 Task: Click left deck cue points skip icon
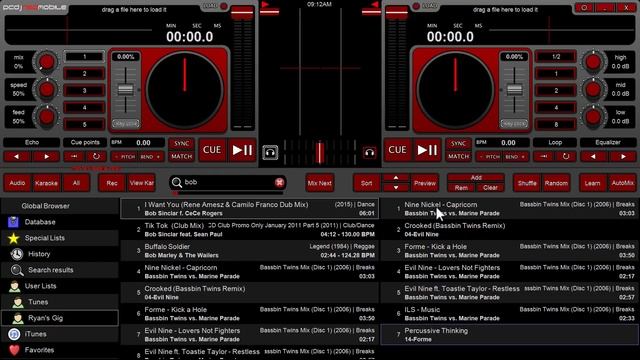[74, 156]
